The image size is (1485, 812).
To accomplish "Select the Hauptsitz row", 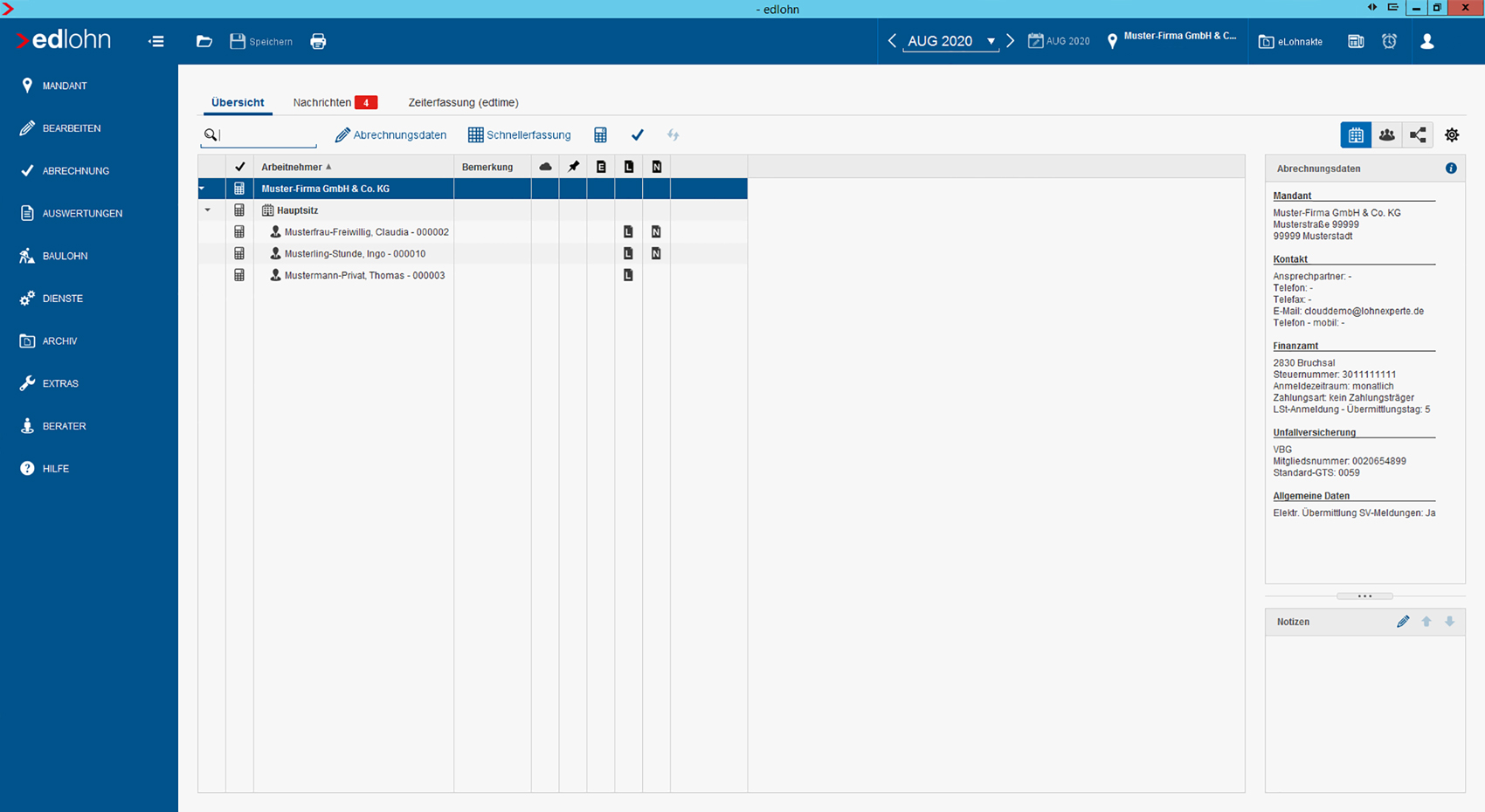I will pyautogui.click(x=473, y=210).
